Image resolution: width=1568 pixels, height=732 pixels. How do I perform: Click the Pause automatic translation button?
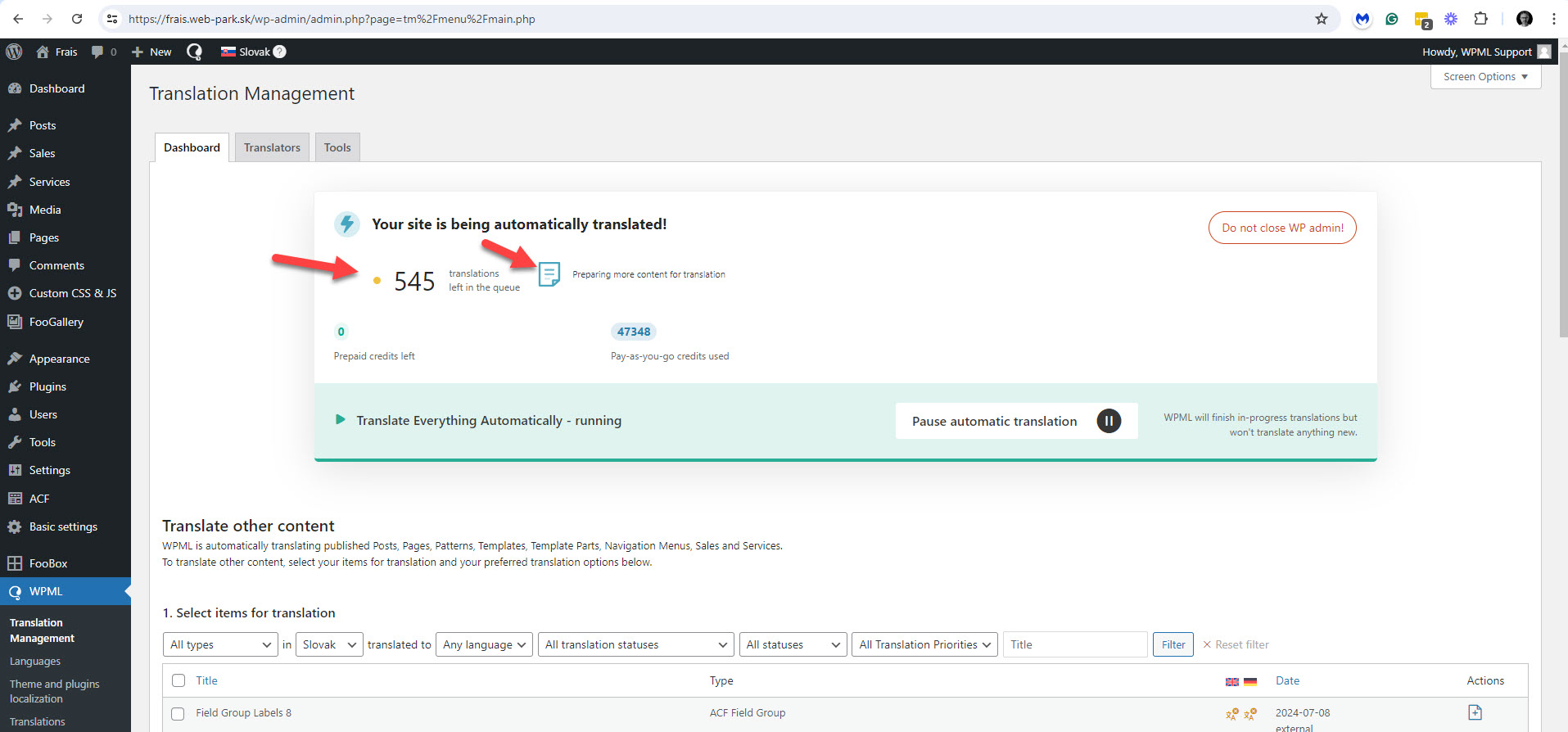[x=1016, y=421]
